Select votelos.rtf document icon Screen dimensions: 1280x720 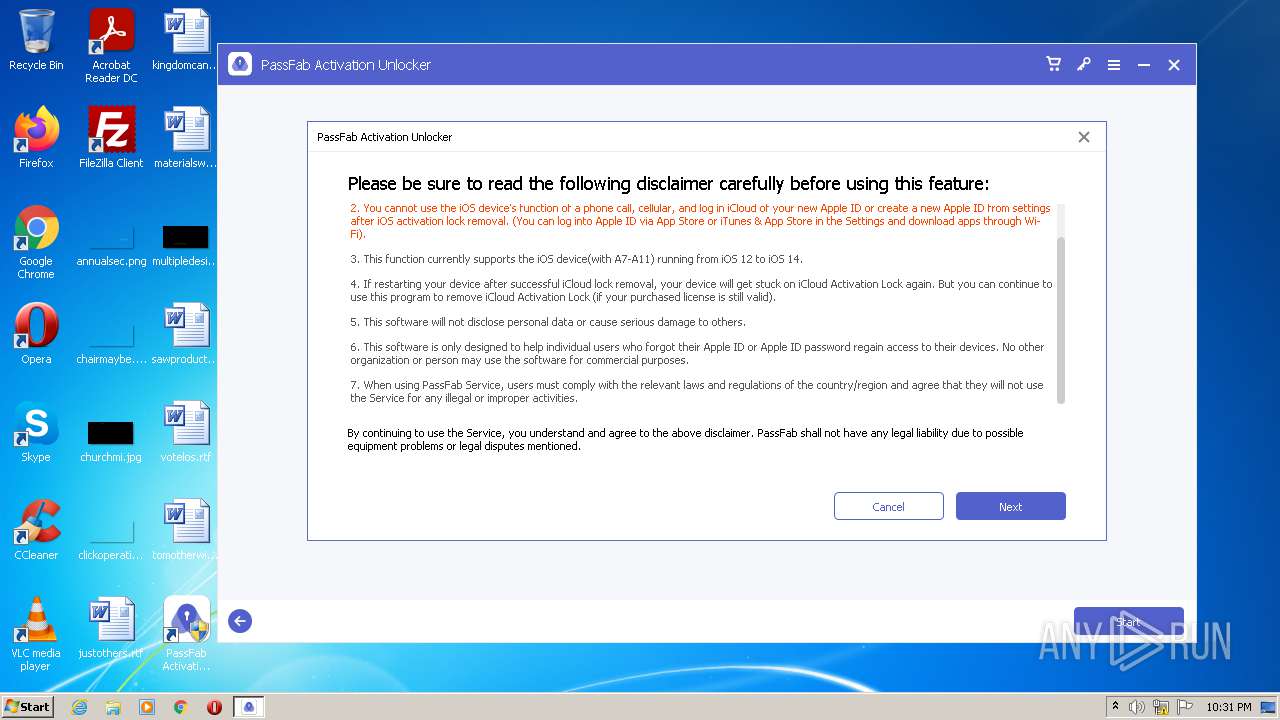[x=186, y=432]
